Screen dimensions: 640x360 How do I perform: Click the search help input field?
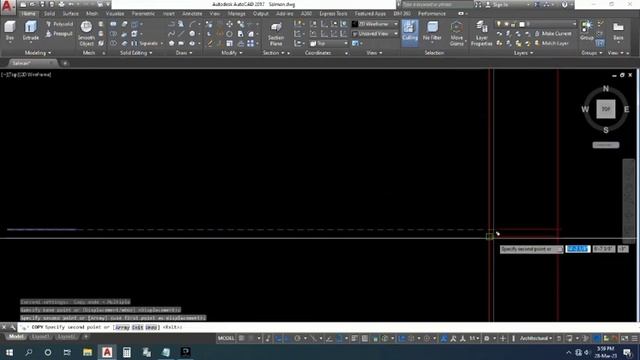click(437, 4)
